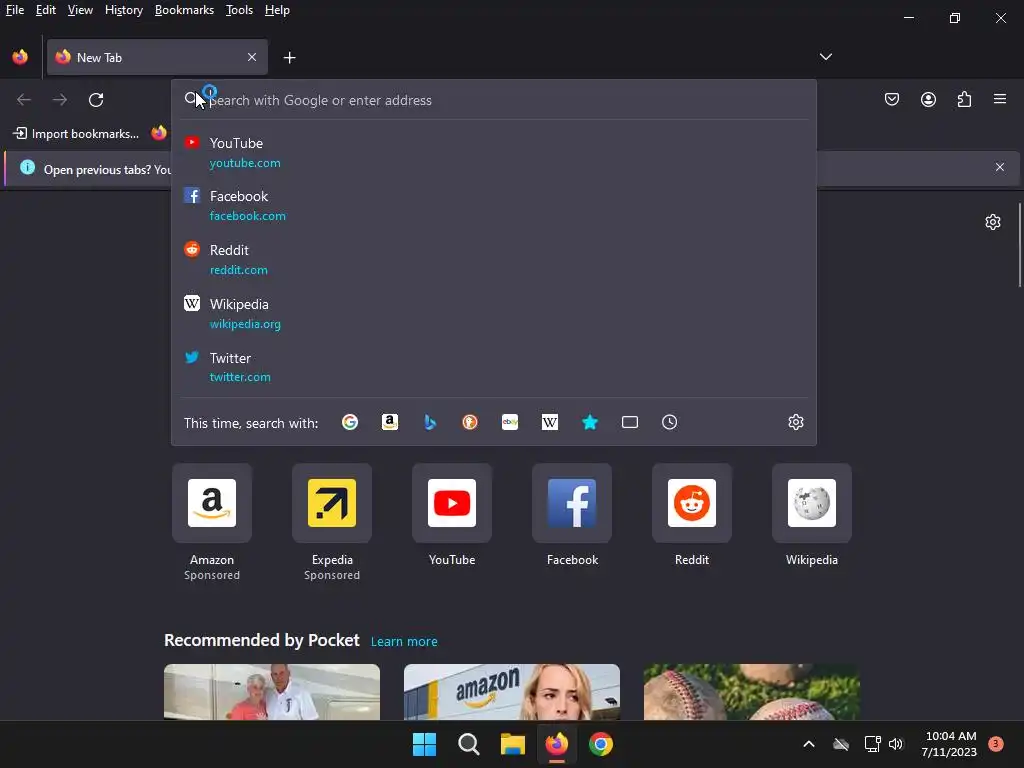
Task: Dismiss the Open previous tabs notification
Action: pos(1000,167)
